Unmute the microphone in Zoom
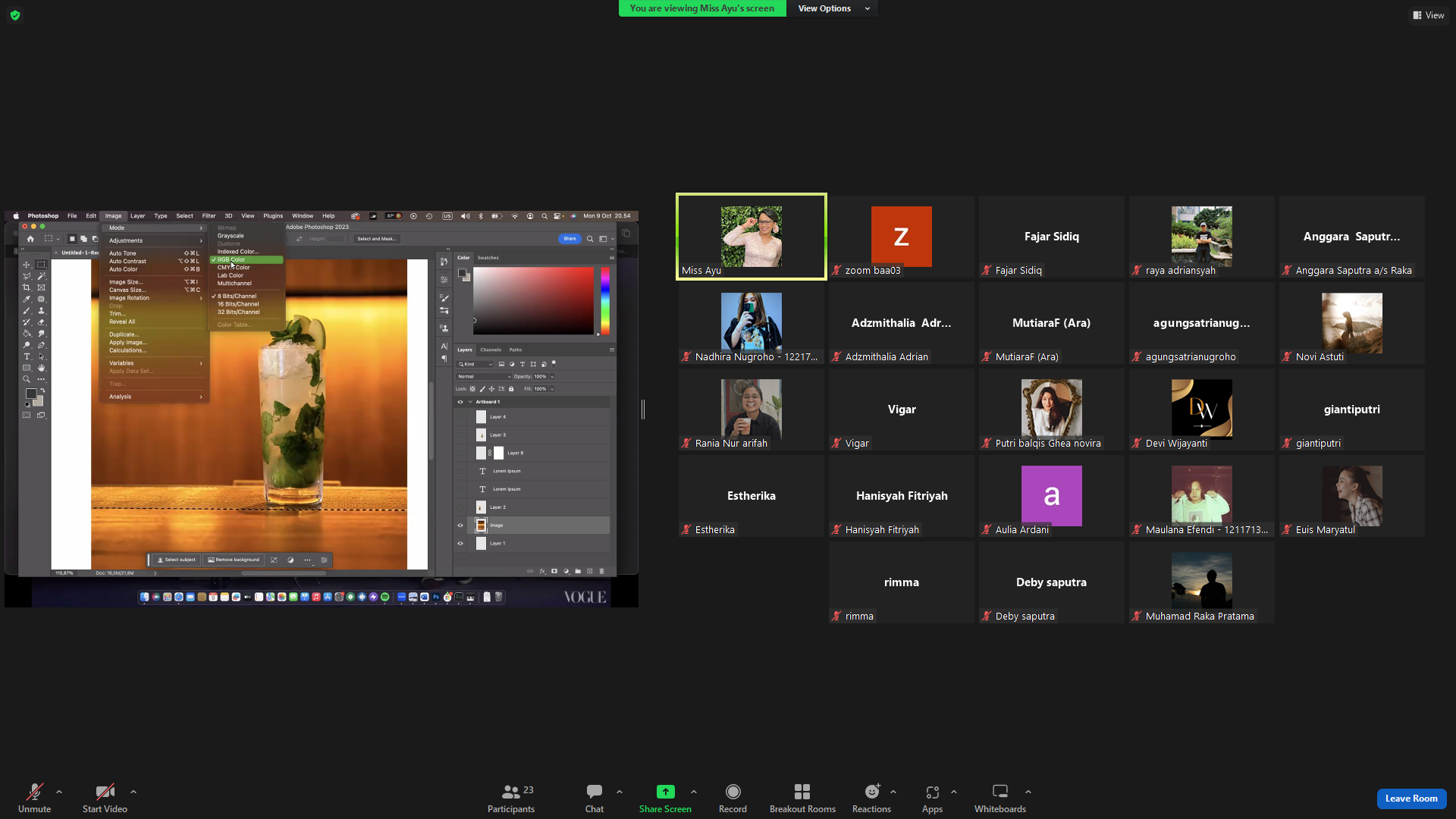 point(34,798)
